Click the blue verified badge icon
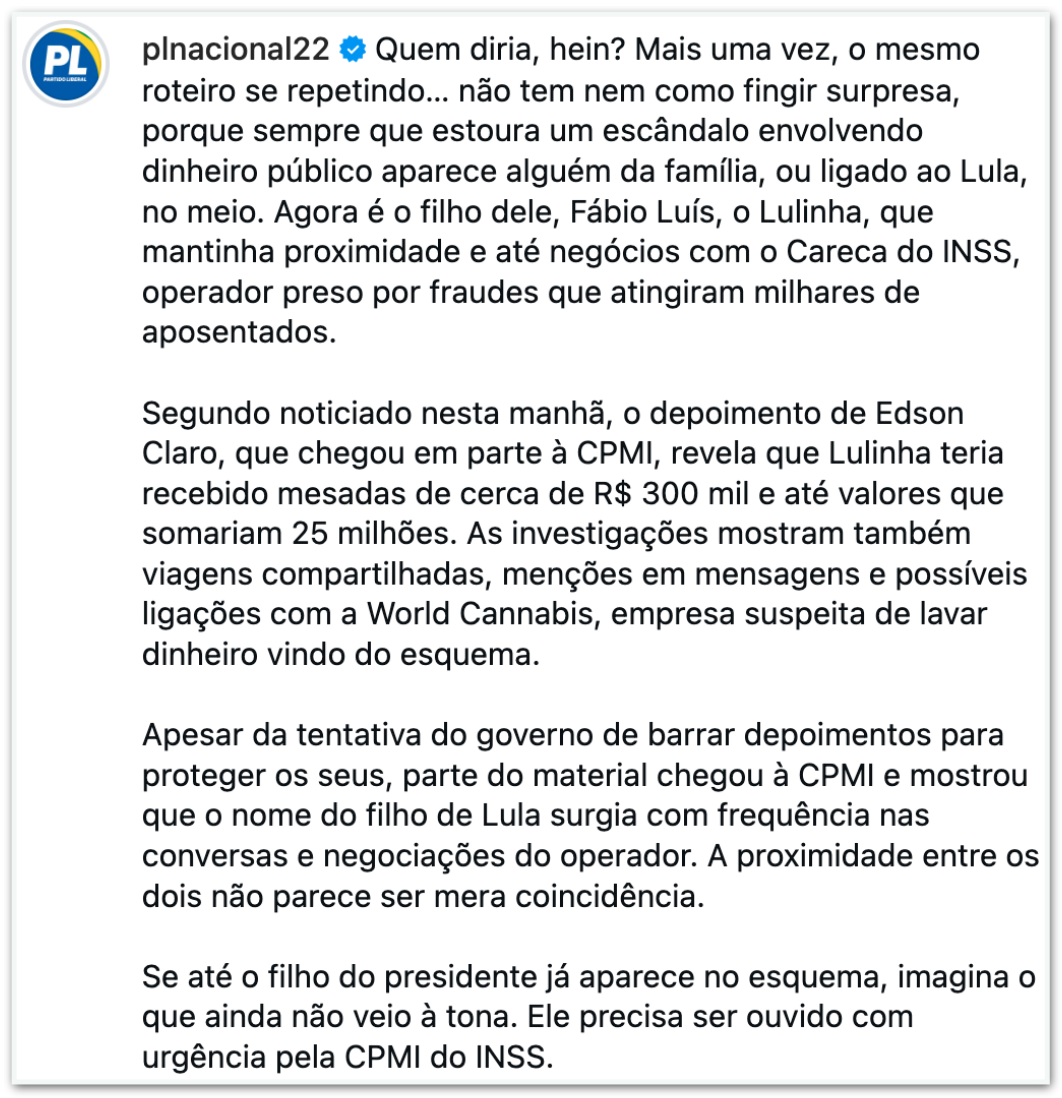 click(x=355, y=48)
